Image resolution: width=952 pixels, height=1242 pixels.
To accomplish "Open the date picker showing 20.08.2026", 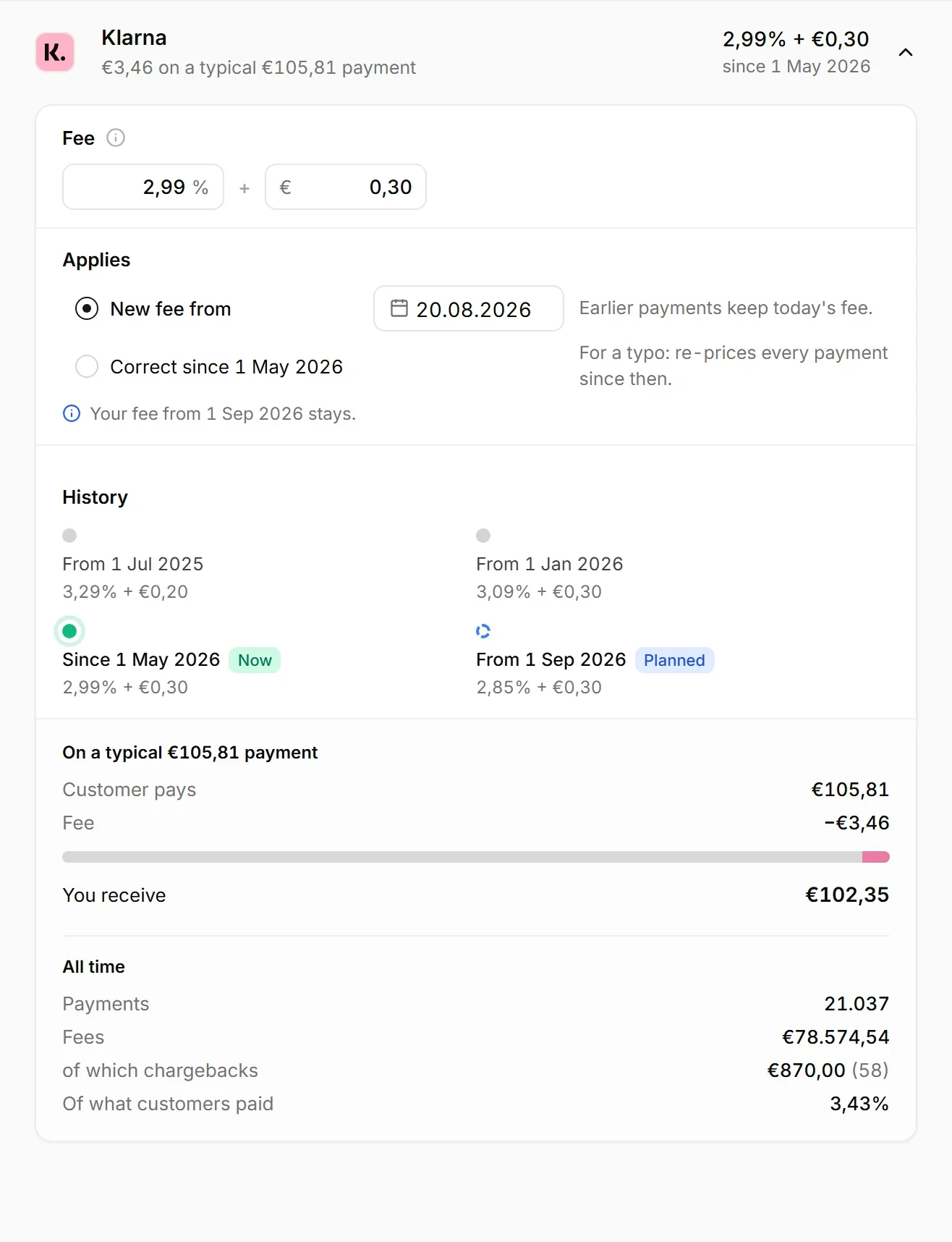I will tap(469, 308).
